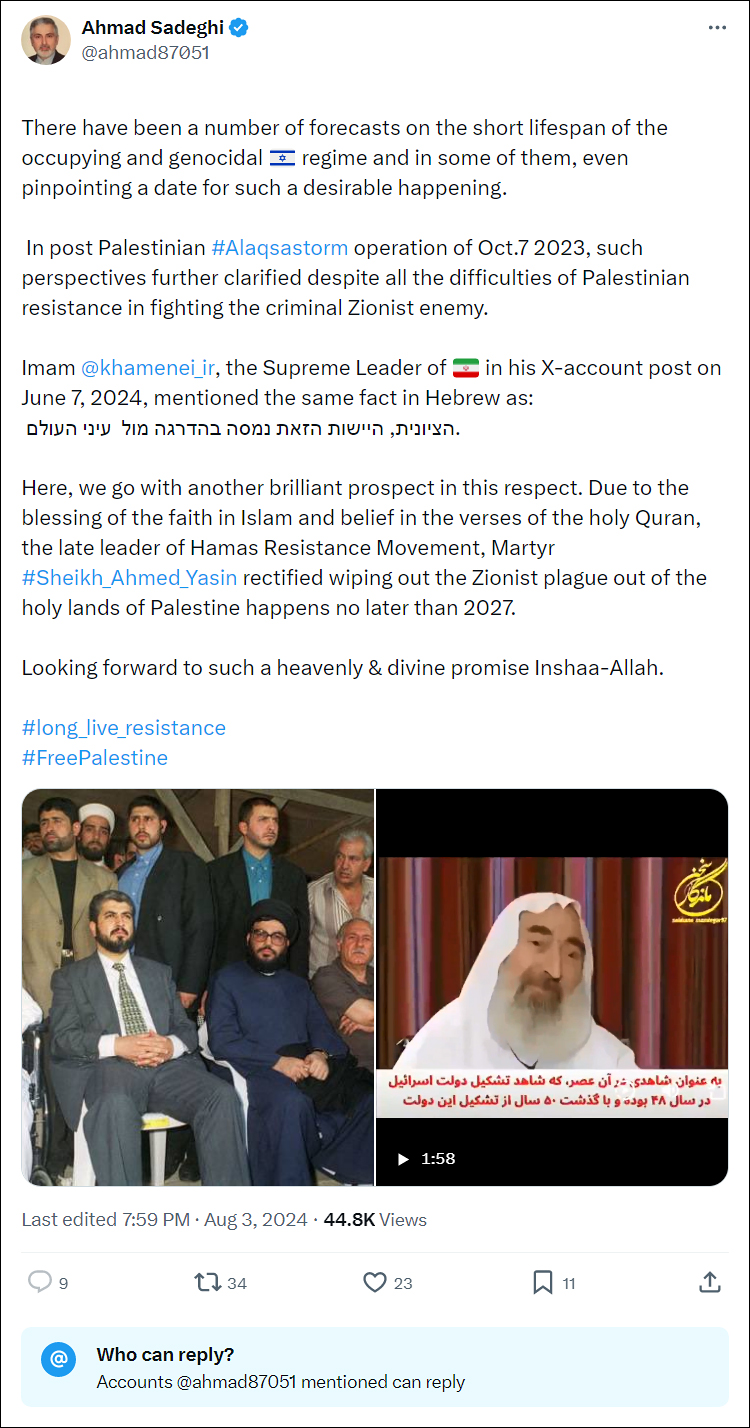Image resolution: width=750 pixels, height=1428 pixels.
Task: Click the repost arrows icon
Action: [x=208, y=1282]
